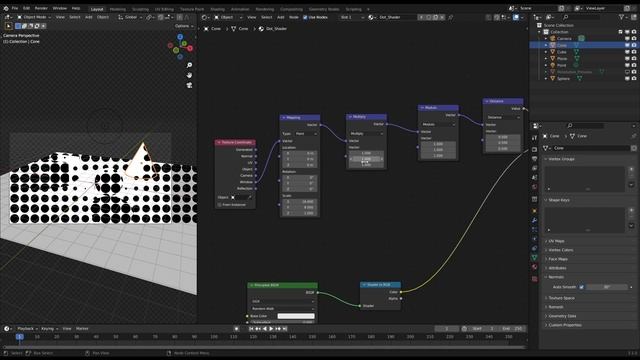Screen dimensions: 640x360
Task: Add a vertex group with plus button
Action: click(x=631, y=169)
